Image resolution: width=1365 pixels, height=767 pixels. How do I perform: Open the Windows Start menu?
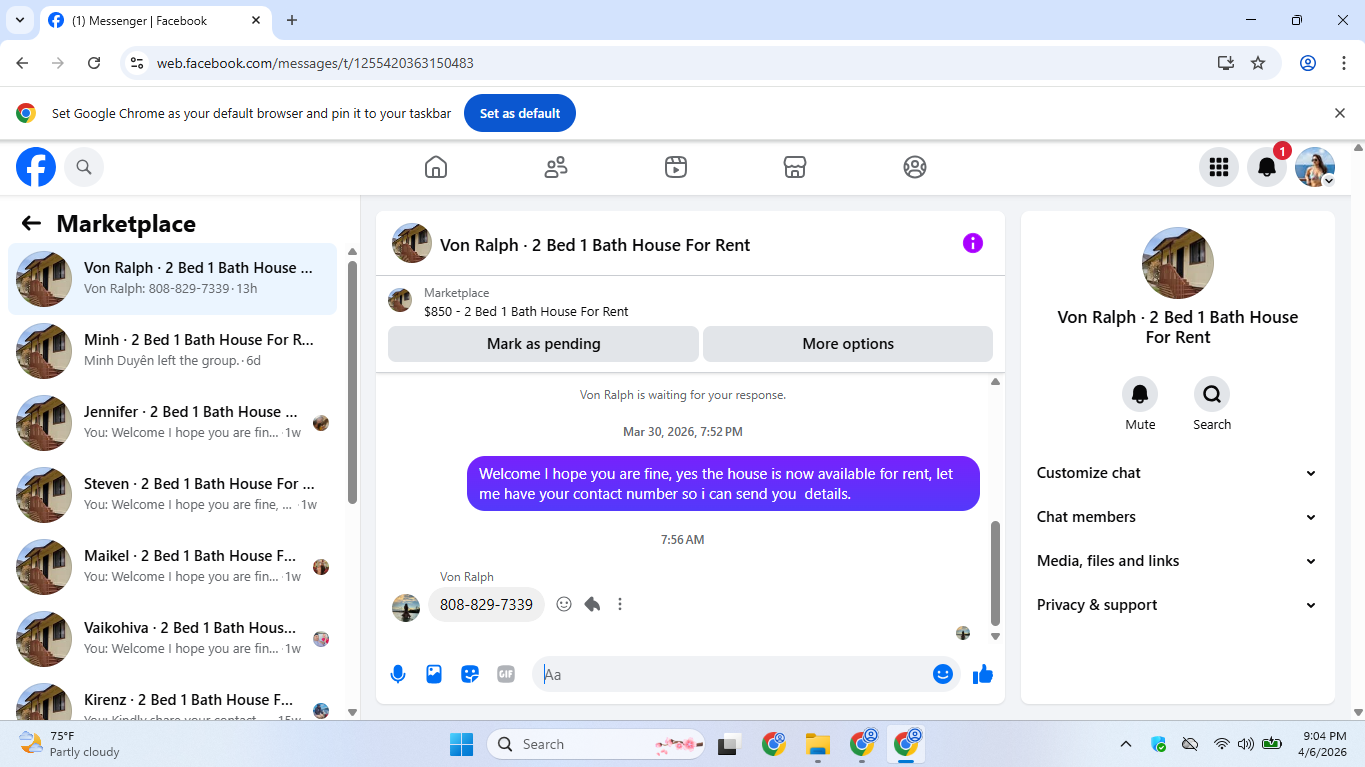pos(461,744)
